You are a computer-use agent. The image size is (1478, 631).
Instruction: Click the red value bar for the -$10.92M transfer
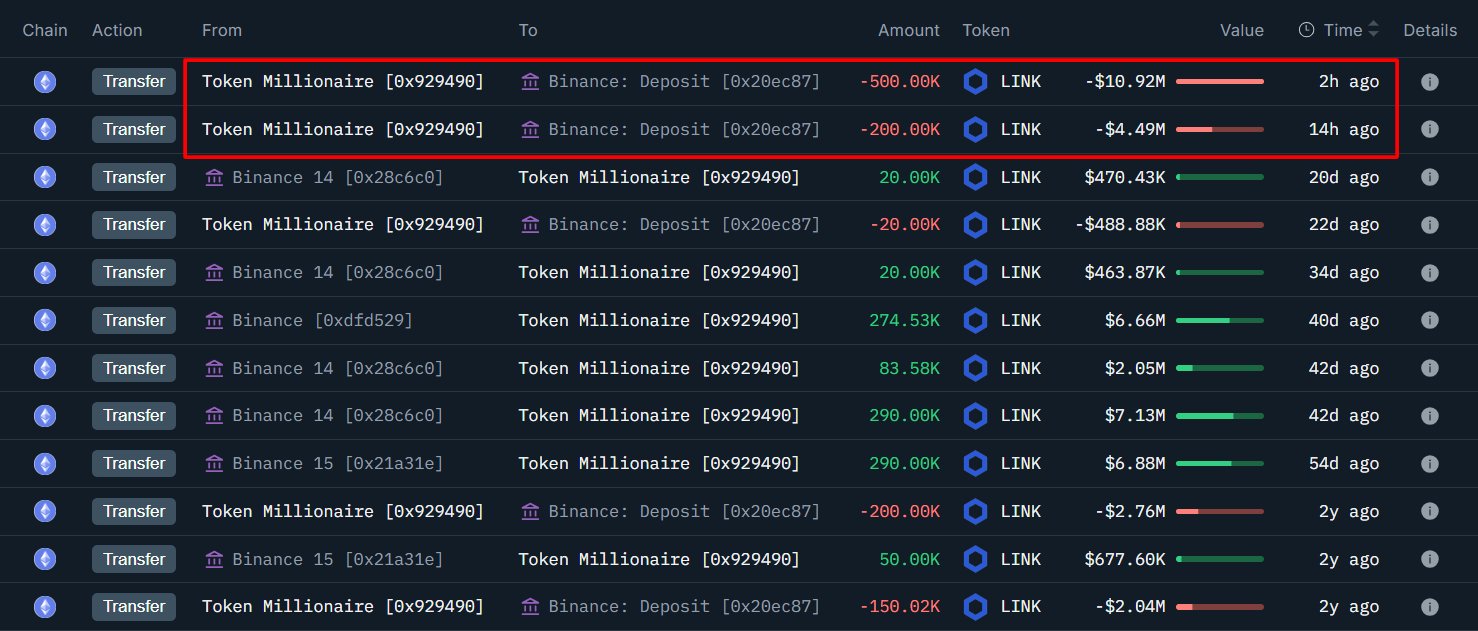pos(1222,81)
